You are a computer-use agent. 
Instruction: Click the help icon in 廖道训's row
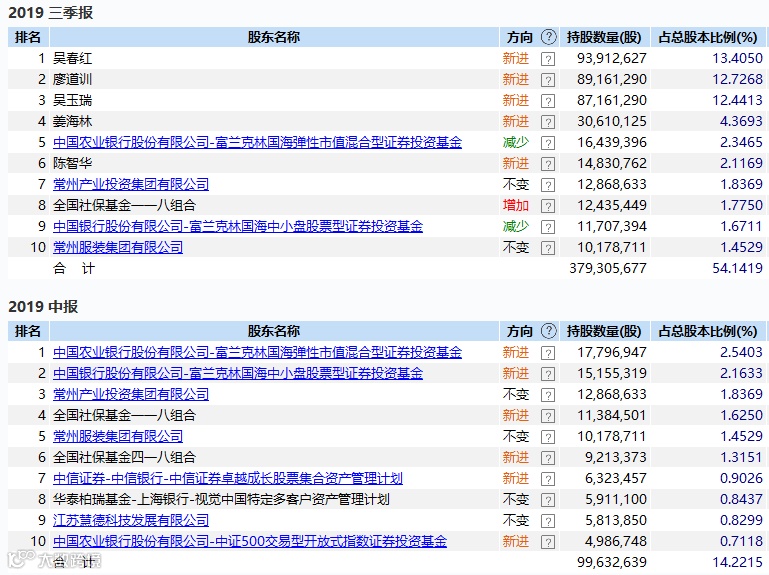(x=548, y=80)
